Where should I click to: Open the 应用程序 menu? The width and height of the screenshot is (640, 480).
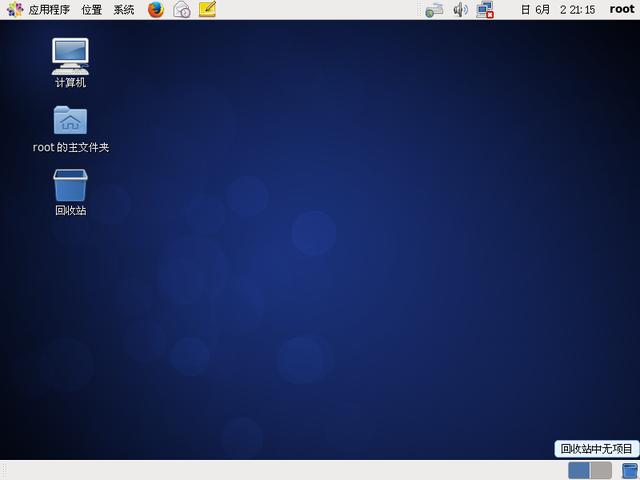tap(49, 9)
